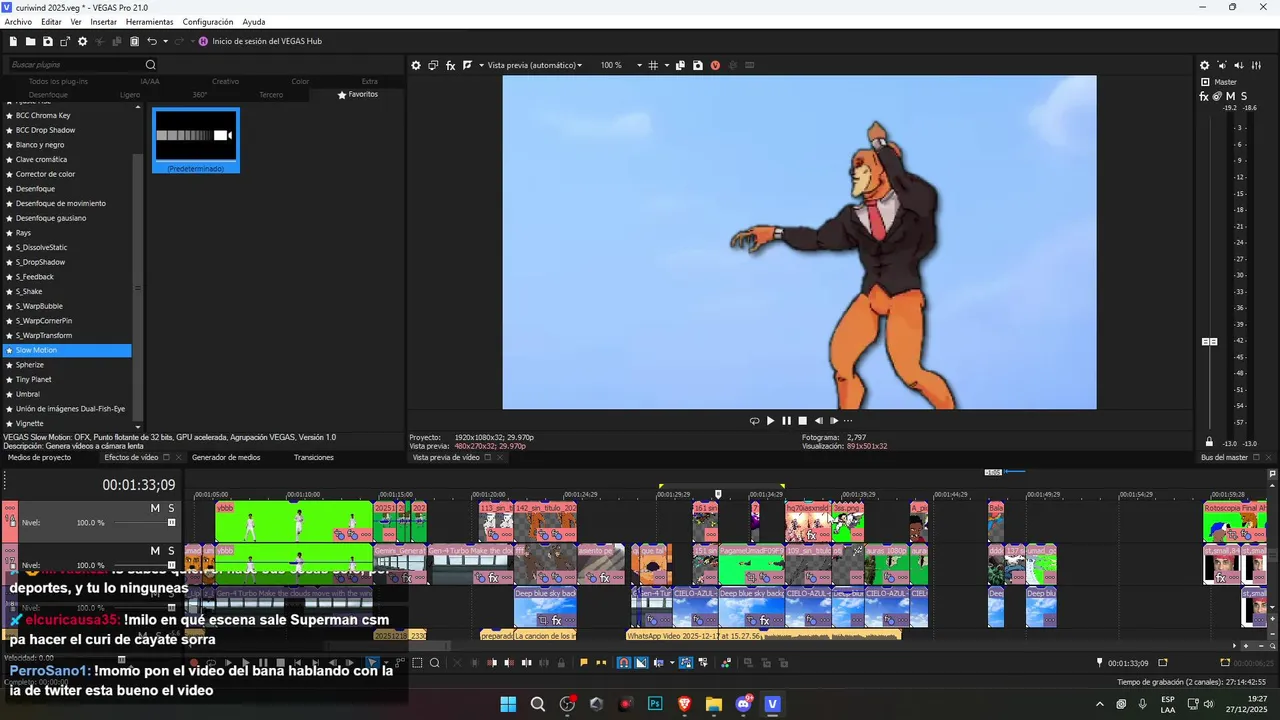Viewport: 1280px width, 720px height.
Task: Open video preview properties gear
Action: 416,65
